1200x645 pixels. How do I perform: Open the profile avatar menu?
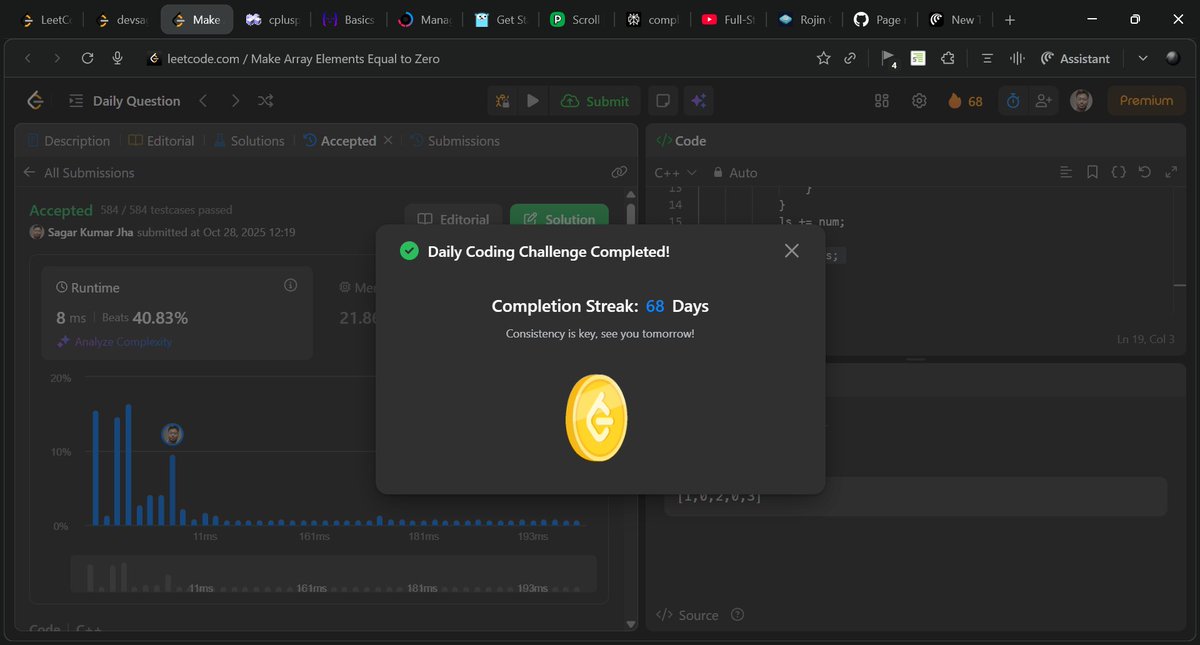(1081, 101)
